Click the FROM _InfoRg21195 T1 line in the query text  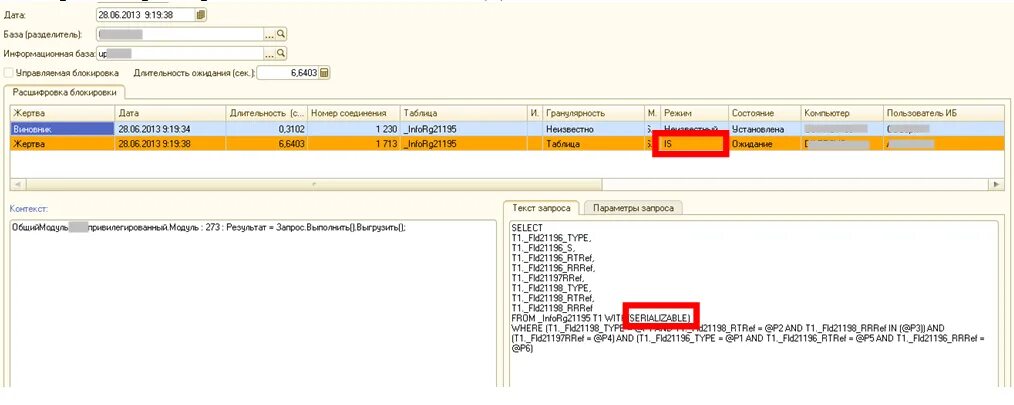601,318
